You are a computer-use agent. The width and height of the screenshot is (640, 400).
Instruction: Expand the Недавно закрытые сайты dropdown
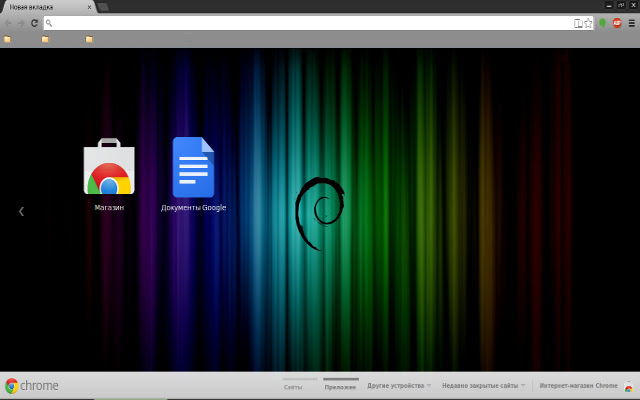pos(483,385)
